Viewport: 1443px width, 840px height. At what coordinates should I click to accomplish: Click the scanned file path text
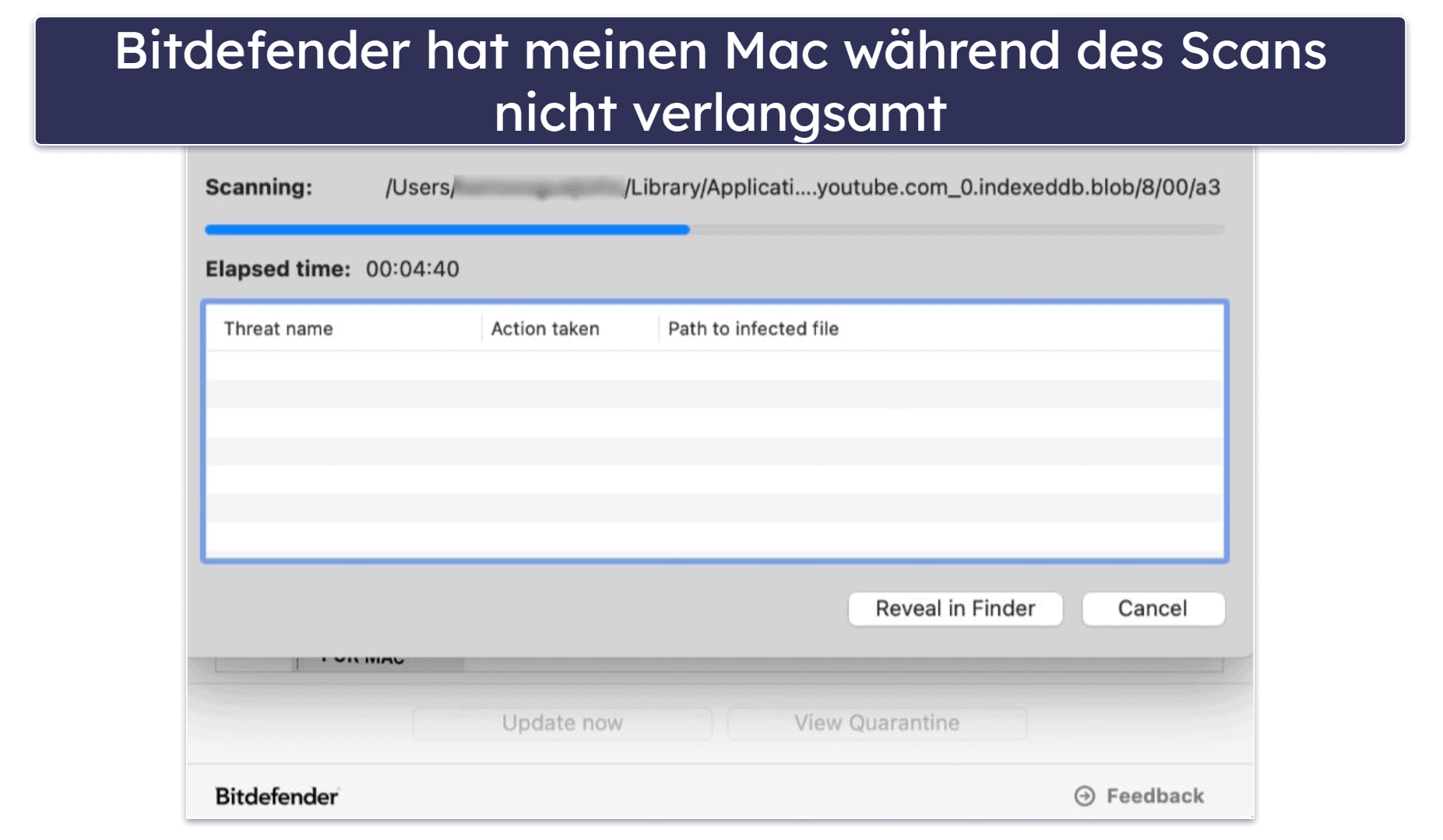pos(803,187)
